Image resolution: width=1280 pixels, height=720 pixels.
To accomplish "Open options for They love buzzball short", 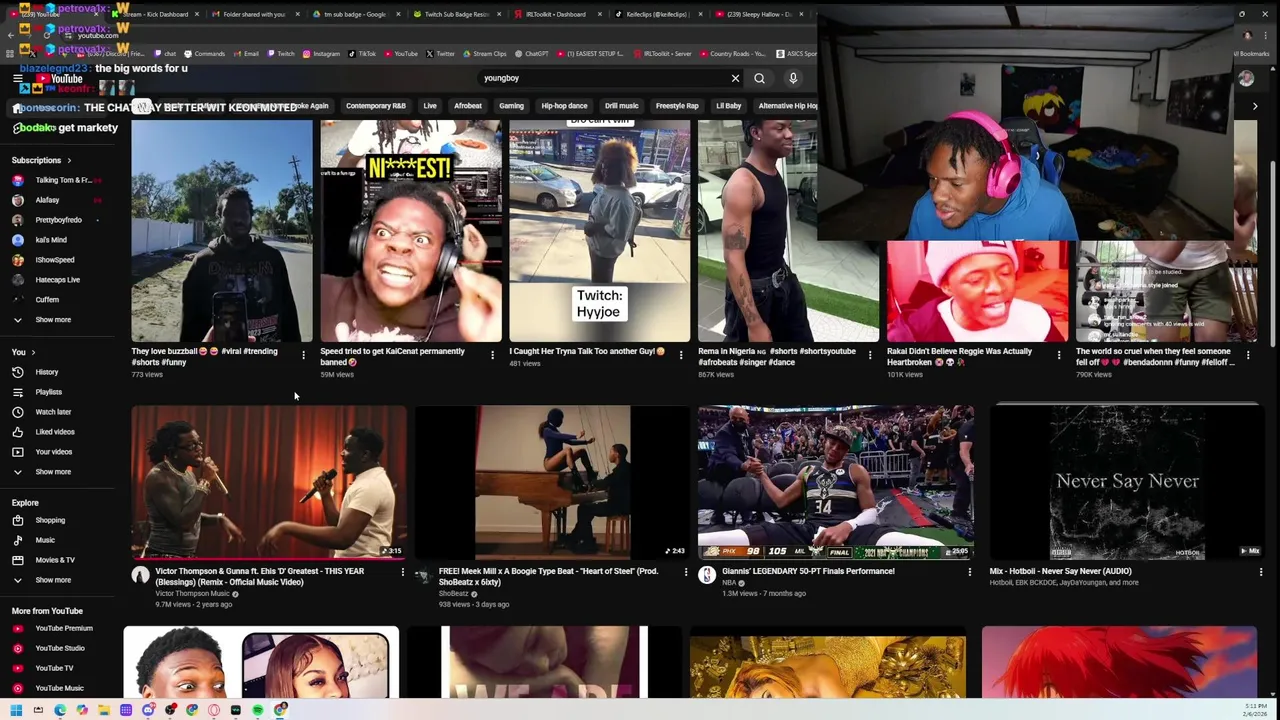I will (303, 354).
